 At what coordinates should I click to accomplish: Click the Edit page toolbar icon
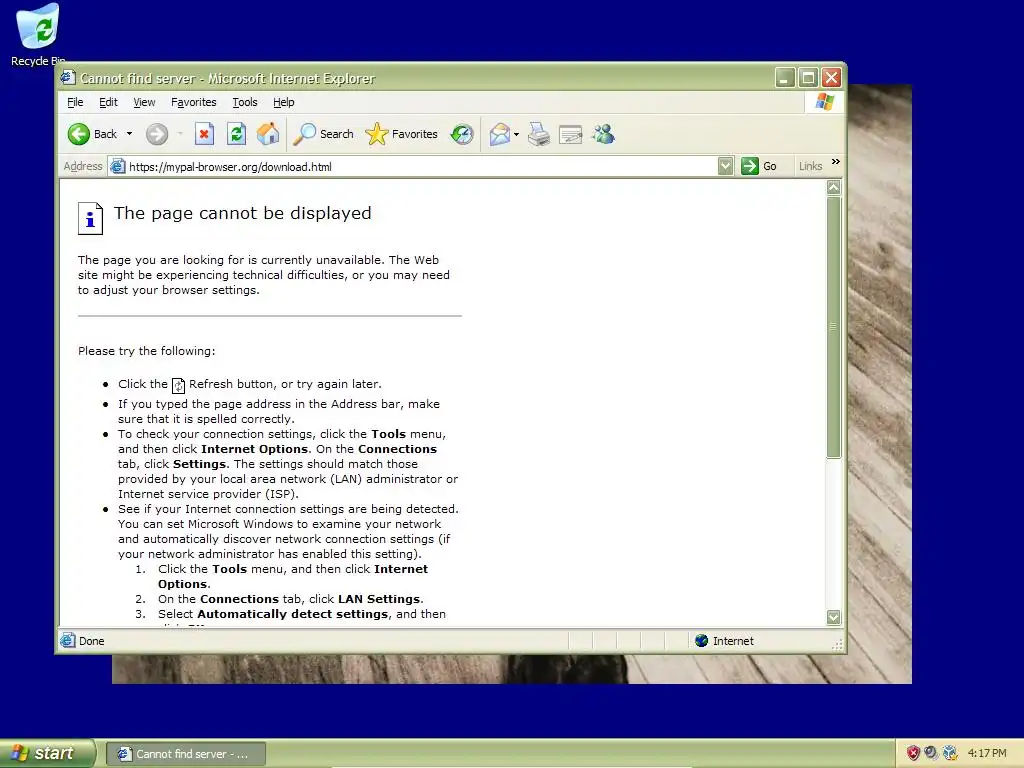(570, 135)
